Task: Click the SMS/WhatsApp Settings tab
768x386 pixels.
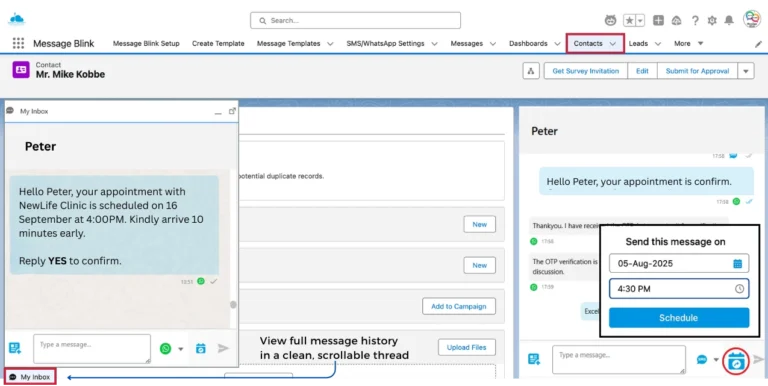Action: (x=385, y=43)
